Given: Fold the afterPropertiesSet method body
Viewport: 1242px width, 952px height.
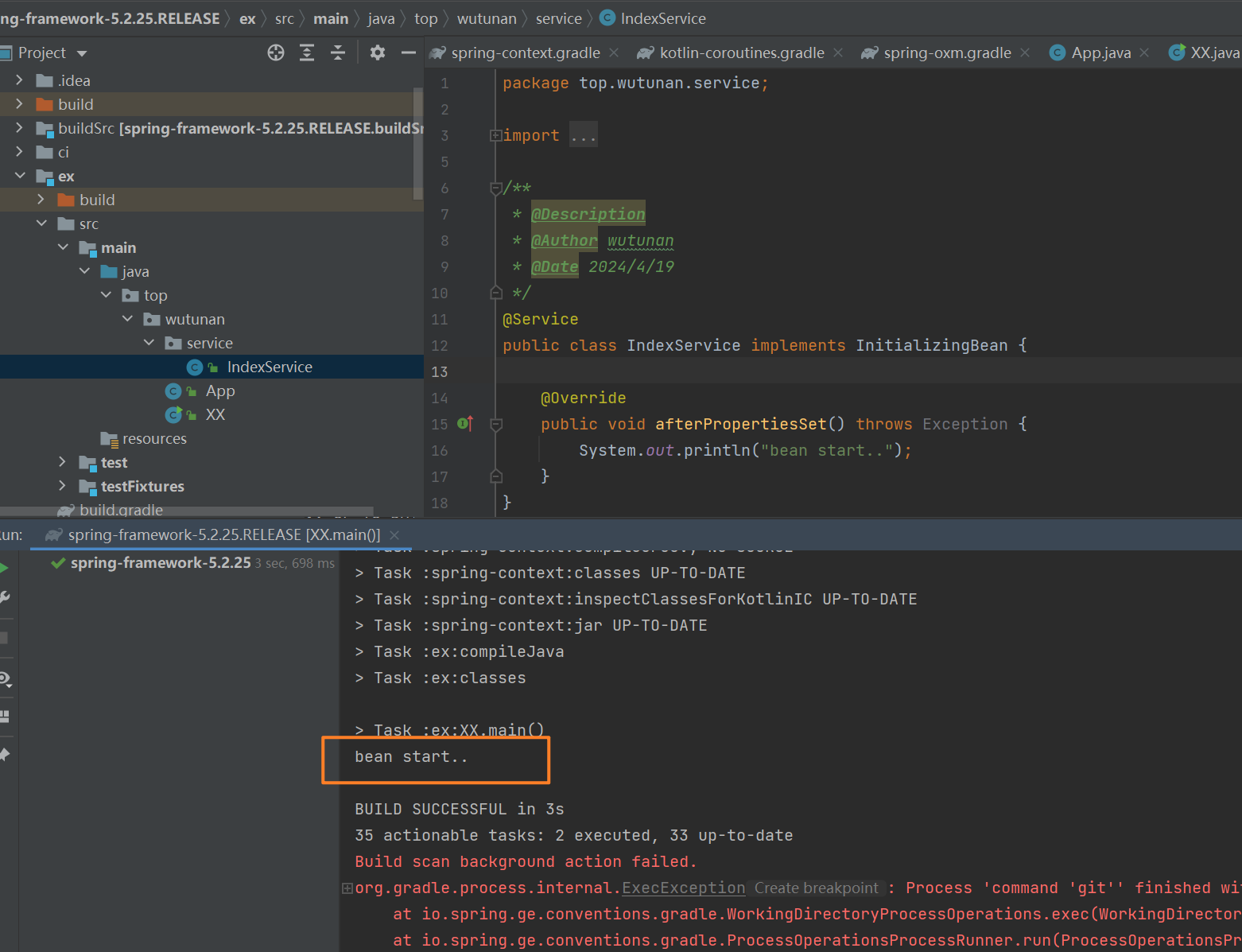Looking at the screenshot, I should 496,425.
